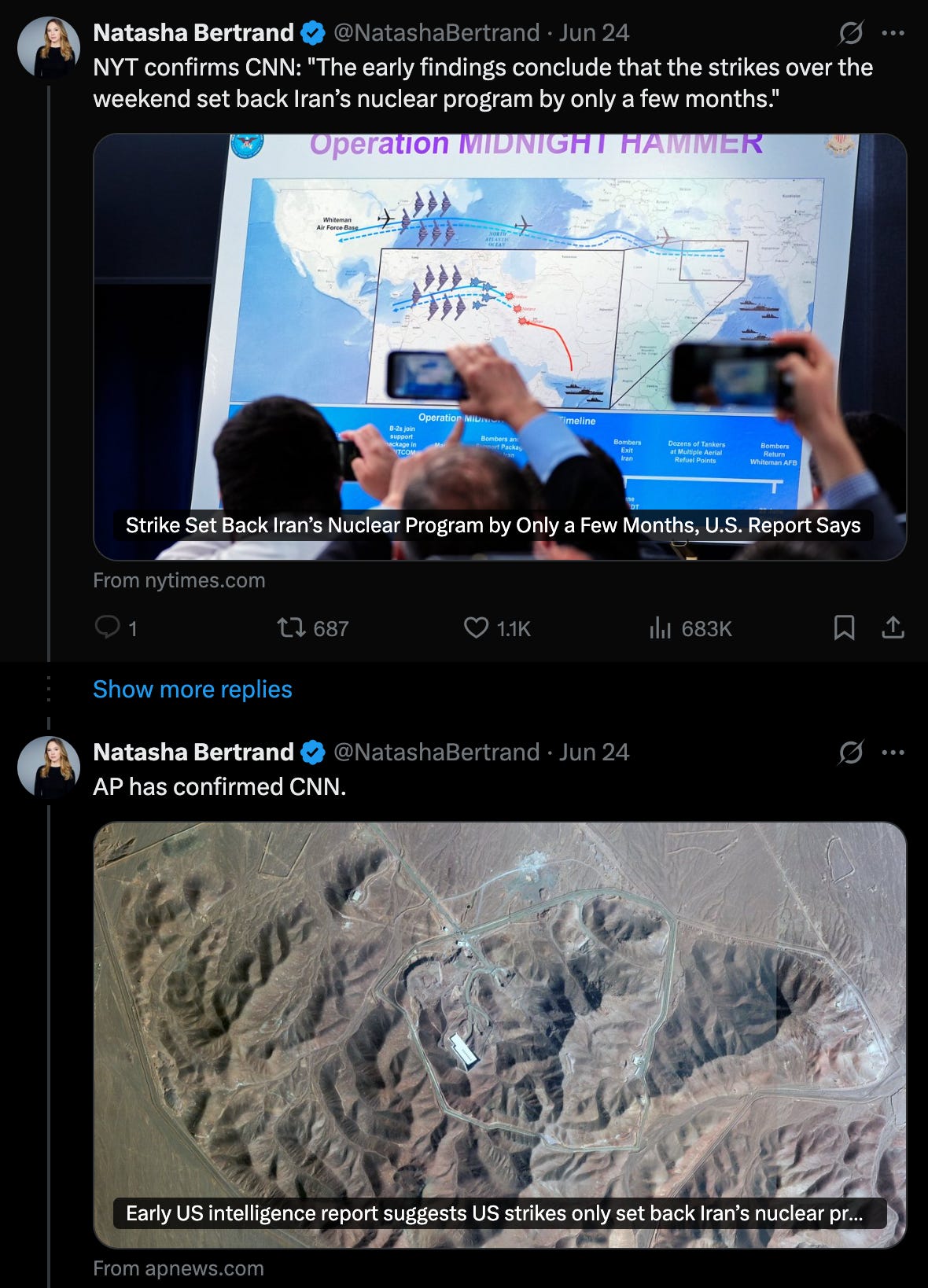
Task: Click Grok icon on first tweet
Action: [851, 33]
